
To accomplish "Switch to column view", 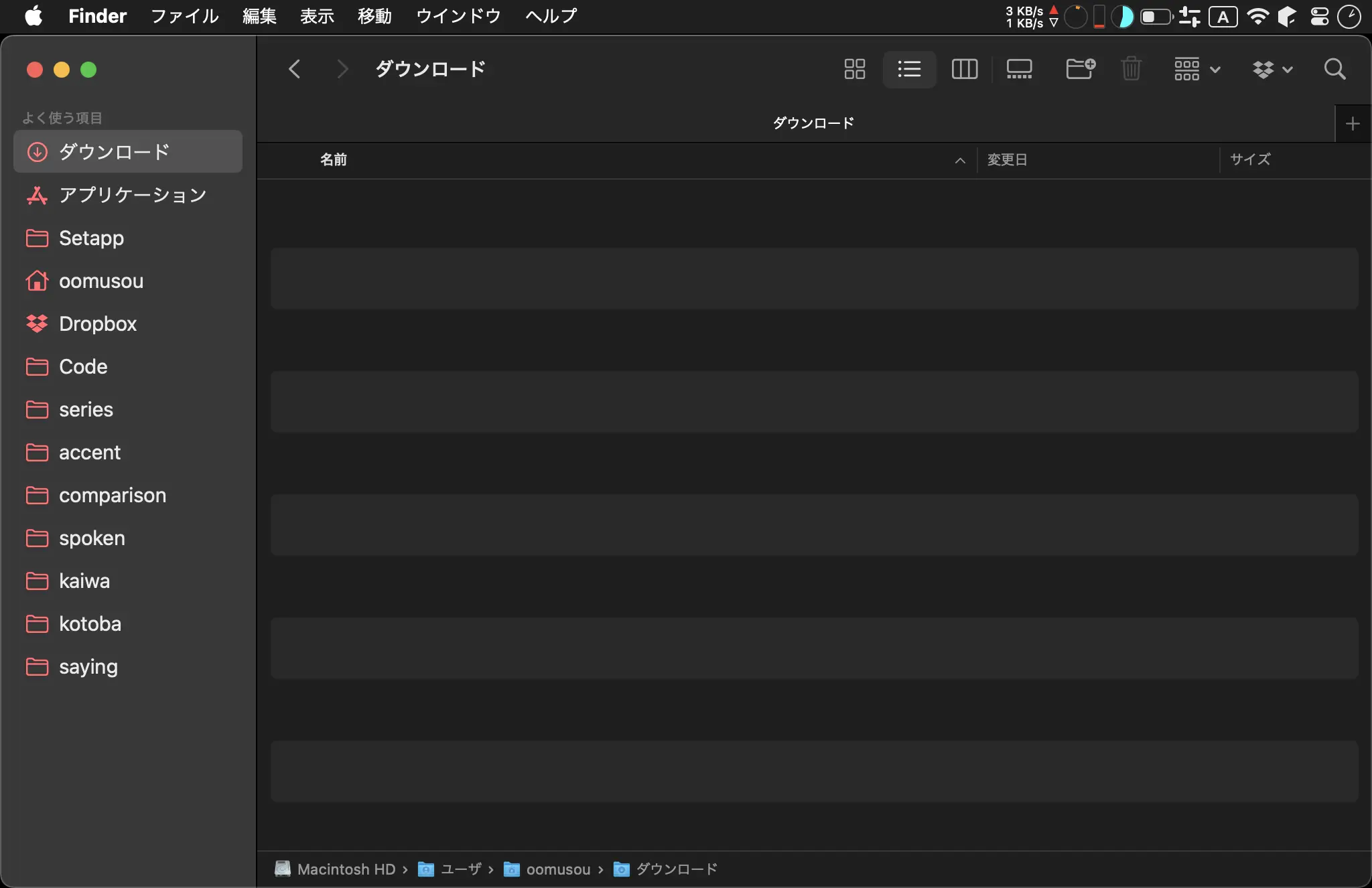I will 965,69.
